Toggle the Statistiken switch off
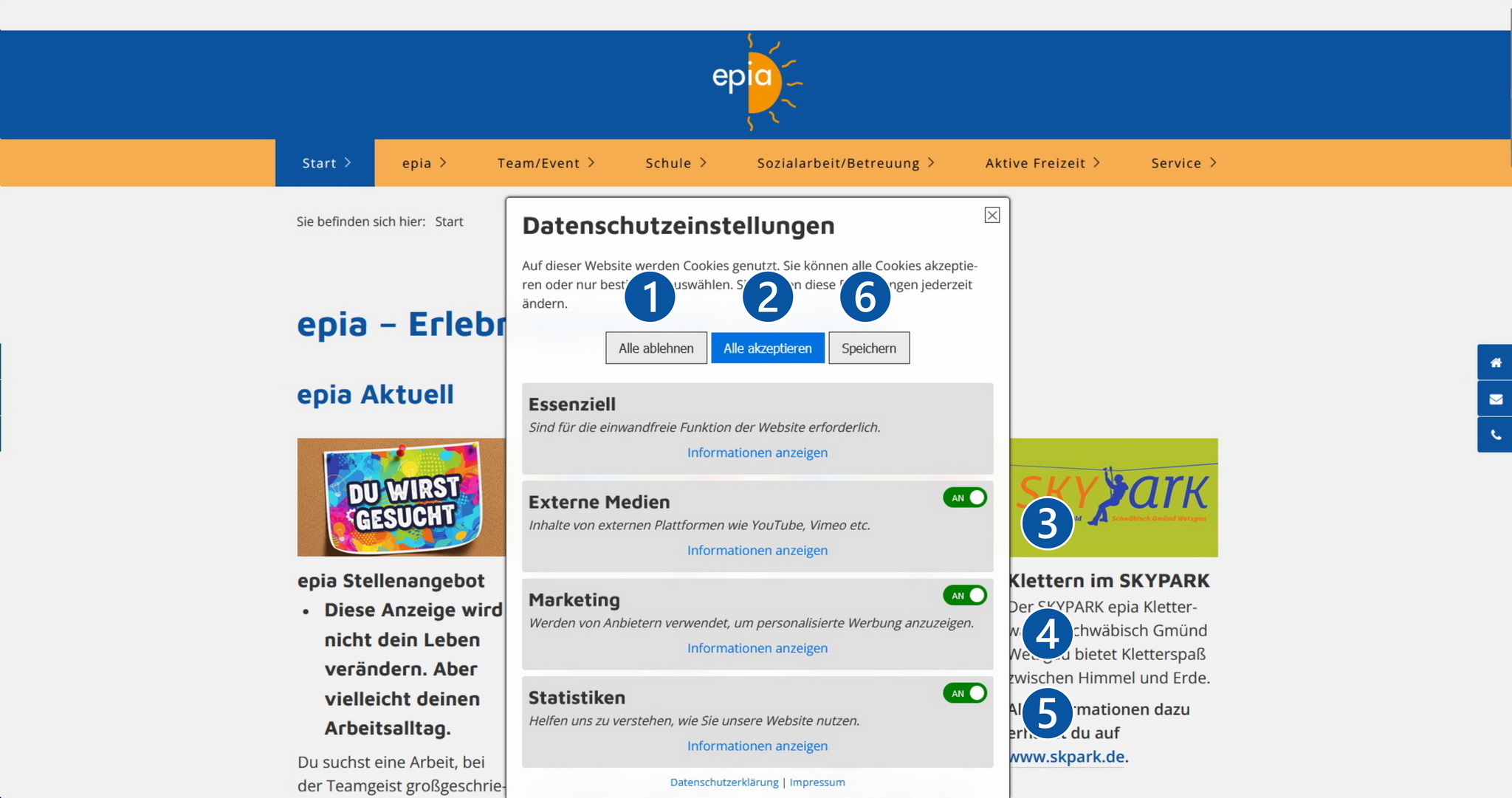Image resolution: width=1512 pixels, height=798 pixels. point(964,693)
